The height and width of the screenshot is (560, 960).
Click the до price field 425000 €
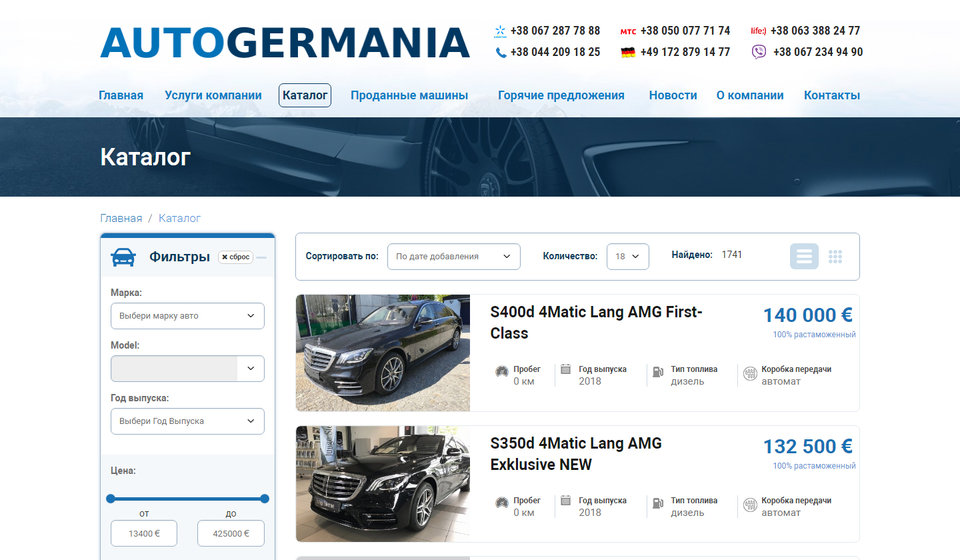(x=231, y=534)
